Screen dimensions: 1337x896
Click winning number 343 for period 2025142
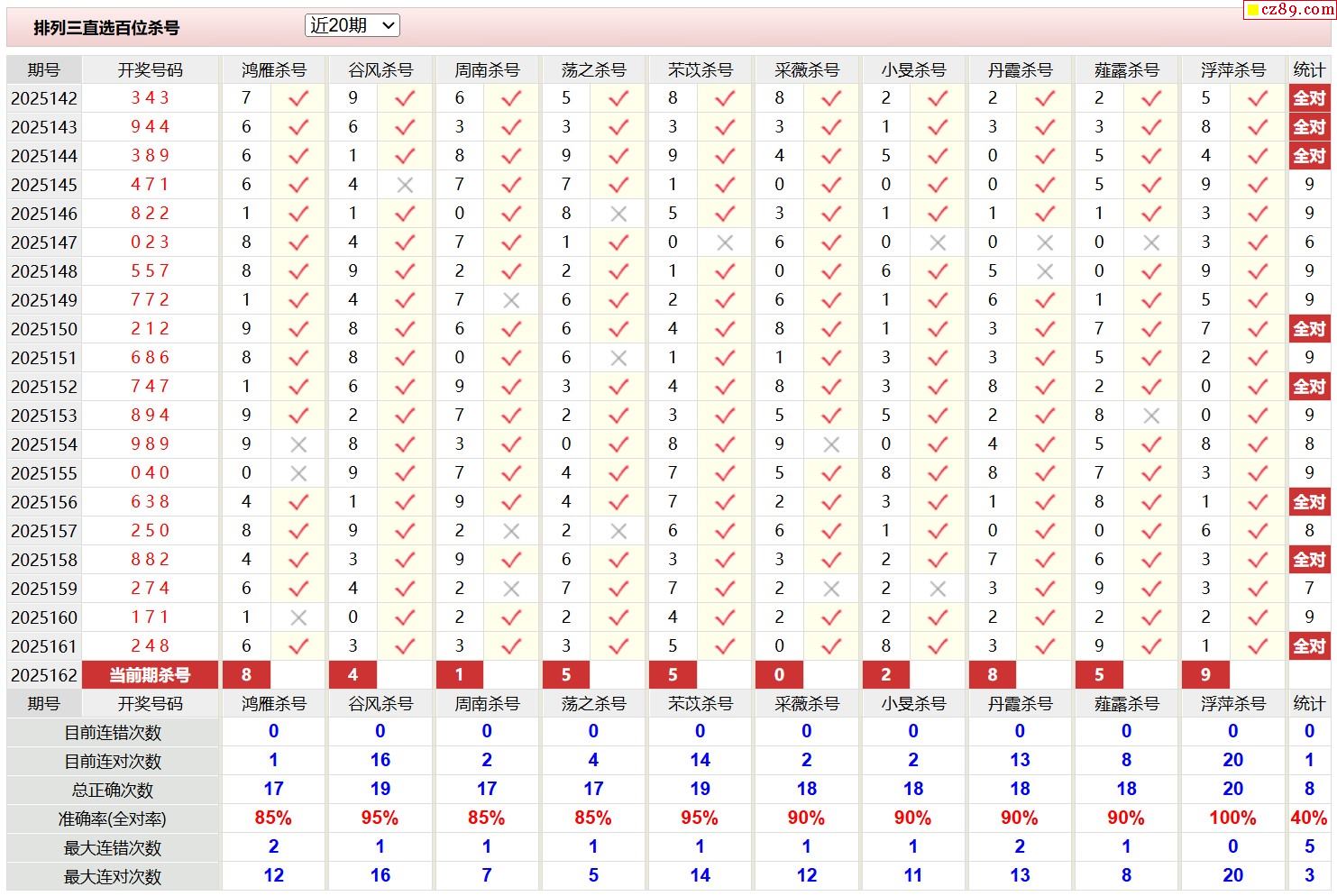click(150, 98)
